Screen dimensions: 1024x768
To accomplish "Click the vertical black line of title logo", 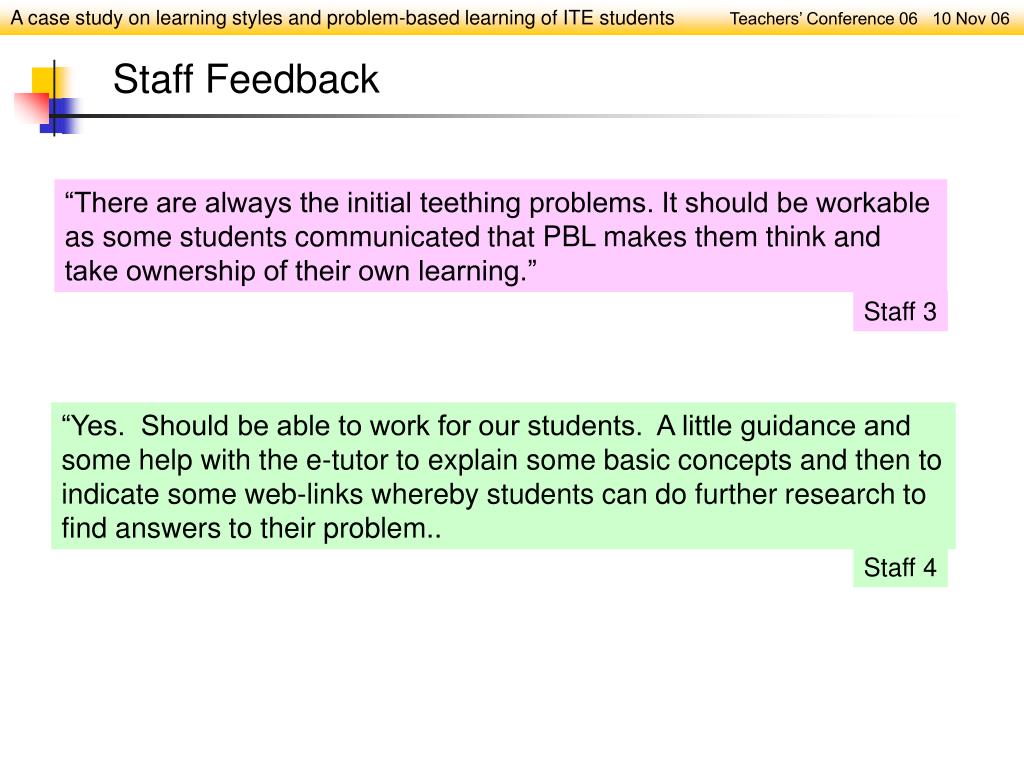I will [x=54, y=97].
